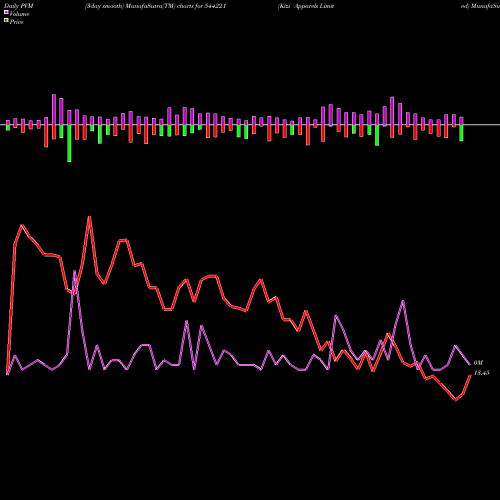Image resolution: width=500 pixels, height=500 pixels.
Task: Click the tallest green downward volume bar
Action: pos(69,143)
